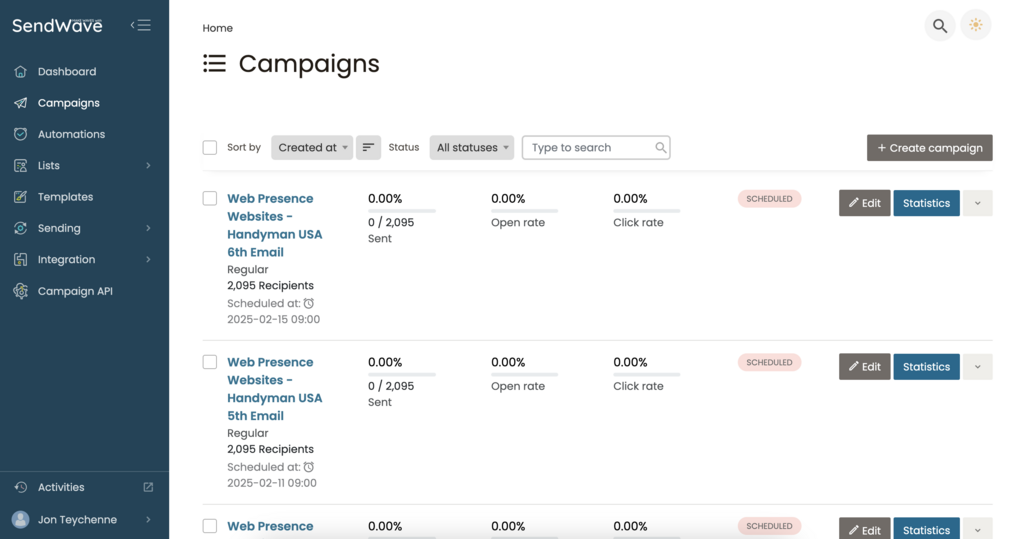Open Templates in the sidebar menu
This screenshot has width=1024, height=539.
[x=65, y=197]
